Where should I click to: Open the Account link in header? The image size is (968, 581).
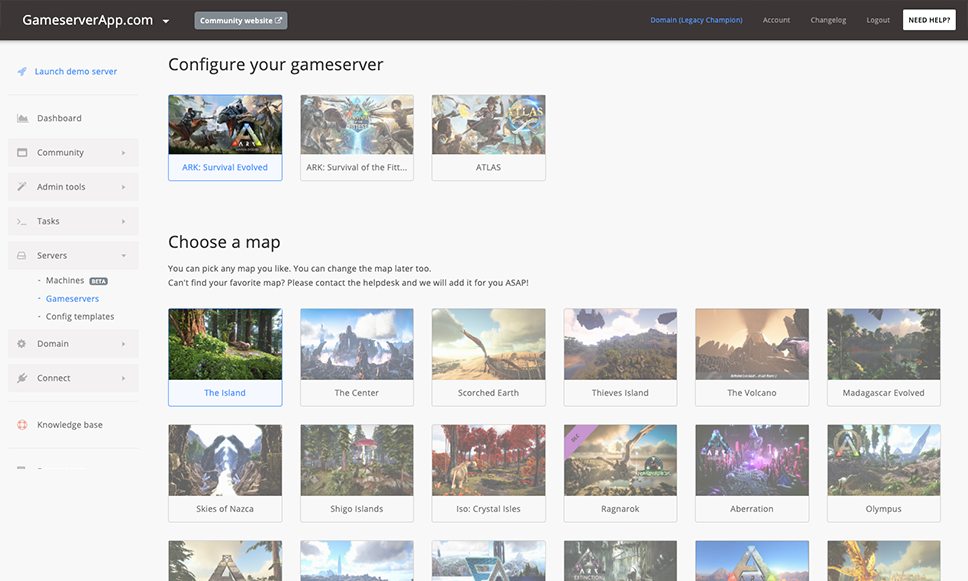click(x=776, y=20)
